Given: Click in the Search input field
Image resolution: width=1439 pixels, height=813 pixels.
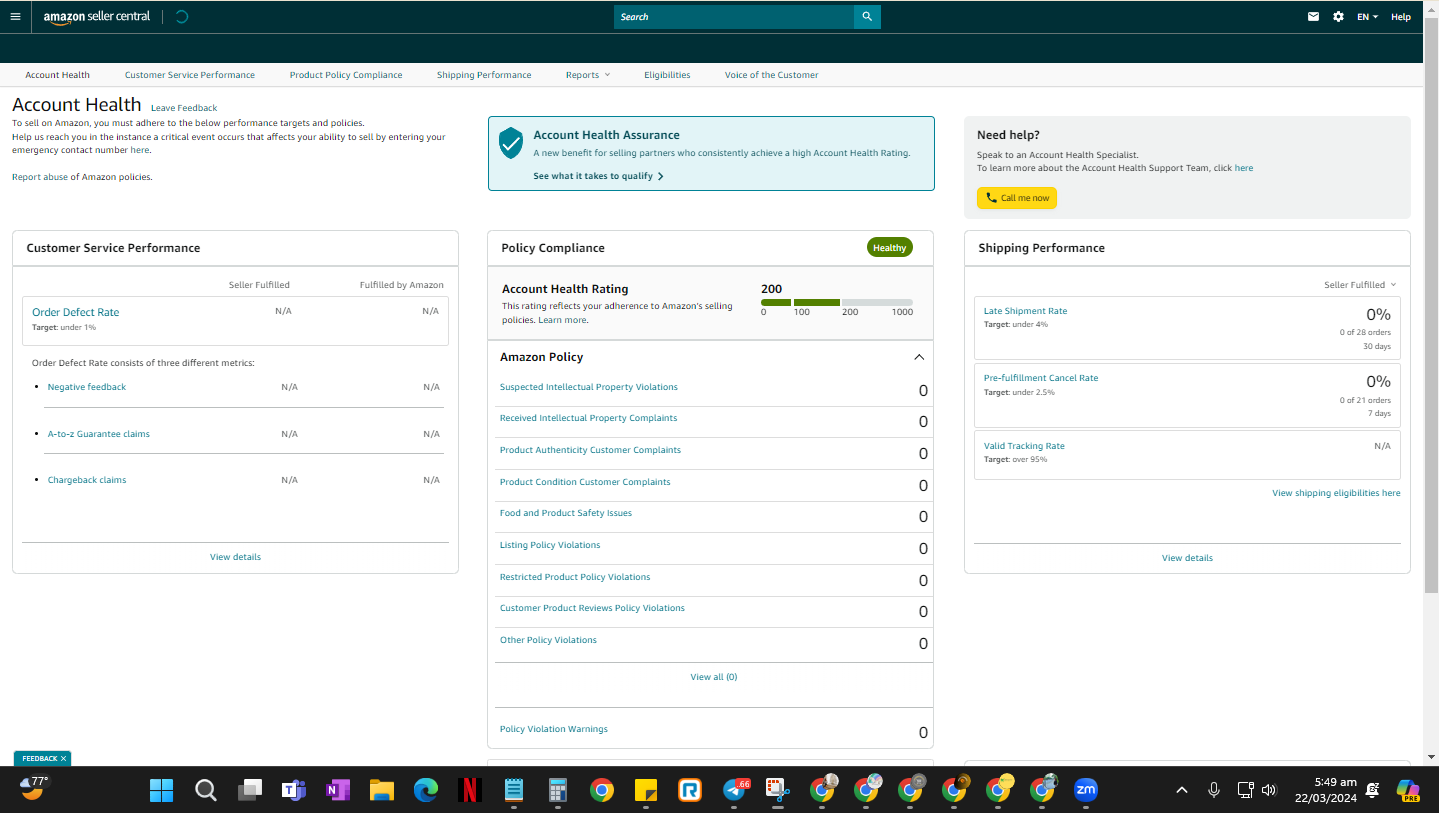Looking at the screenshot, I should [734, 17].
